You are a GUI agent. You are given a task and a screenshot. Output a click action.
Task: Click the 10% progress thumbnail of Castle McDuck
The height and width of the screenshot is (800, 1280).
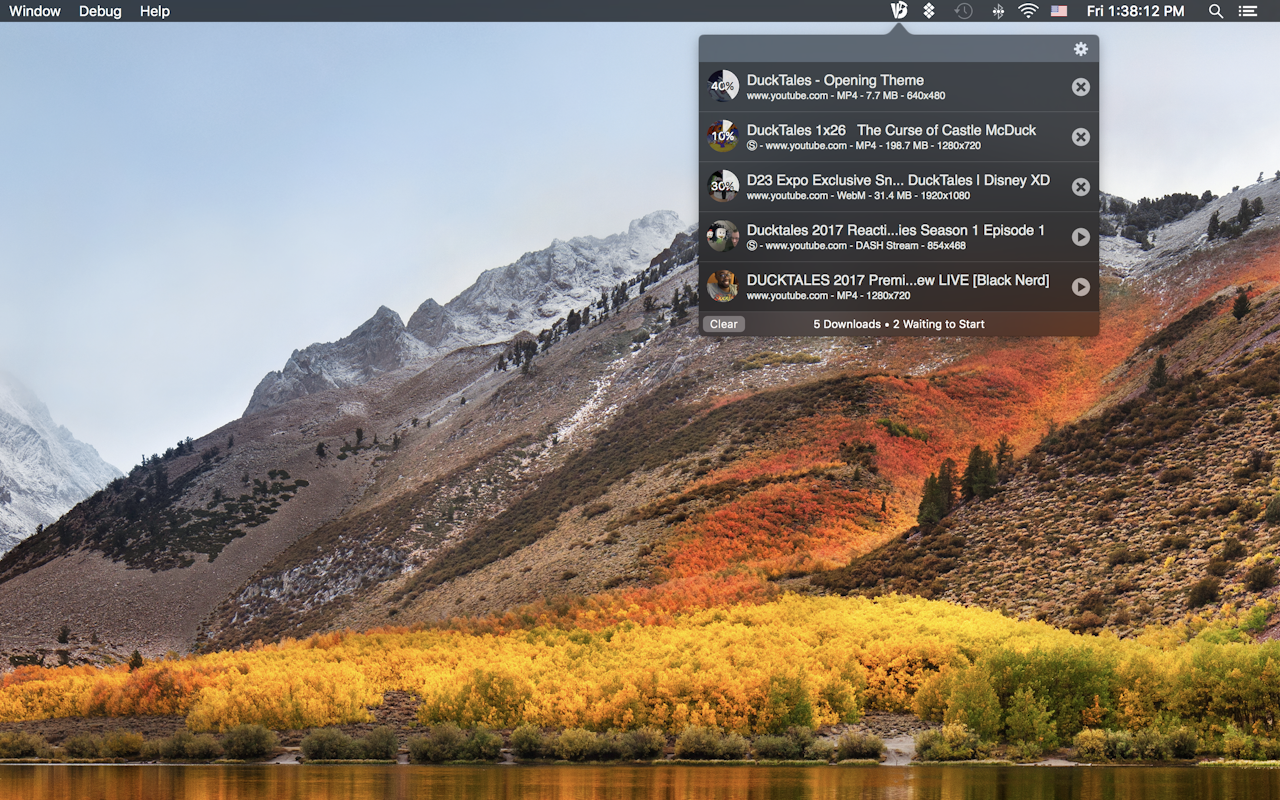(x=722, y=136)
